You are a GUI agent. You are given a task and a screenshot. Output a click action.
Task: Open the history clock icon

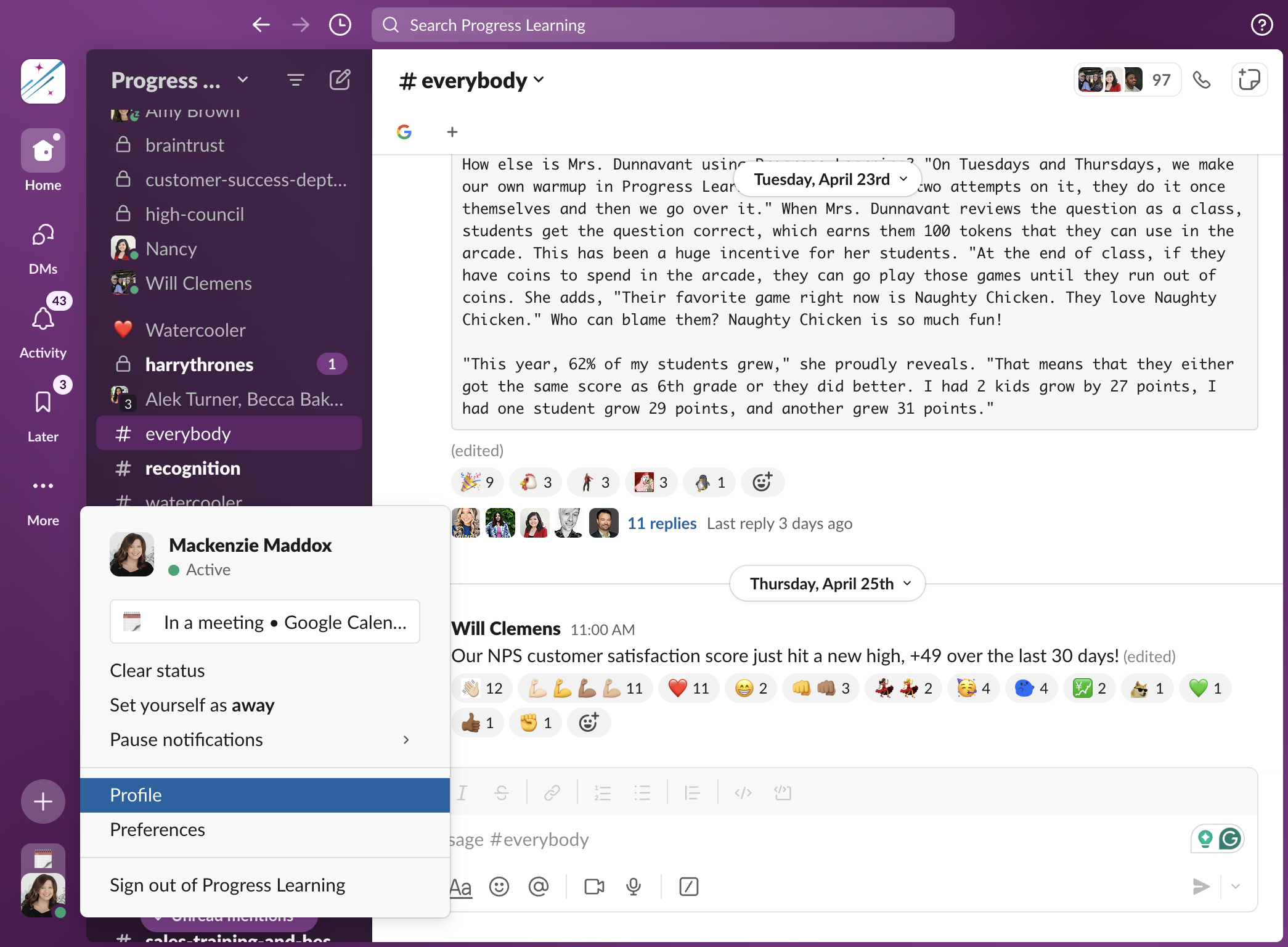coord(340,25)
